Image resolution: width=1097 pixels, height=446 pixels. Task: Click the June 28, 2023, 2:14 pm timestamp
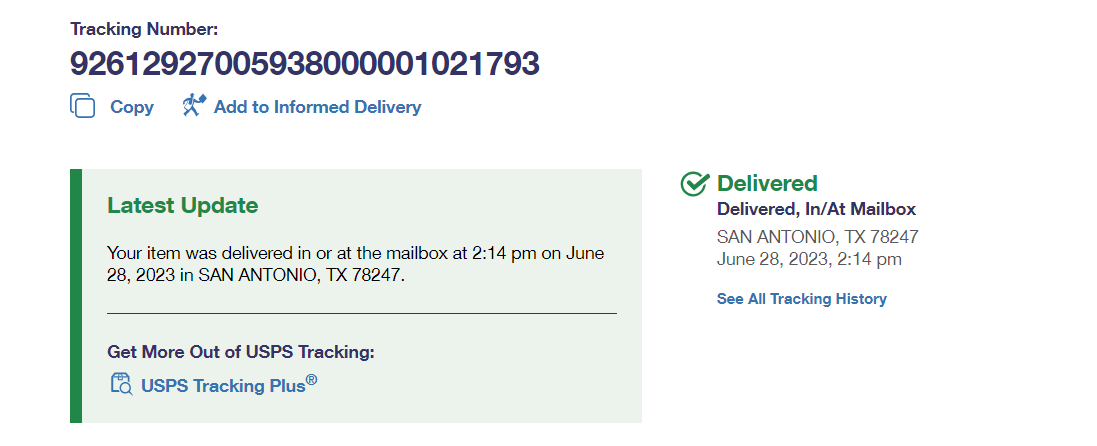pyautogui.click(x=809, y=259)
